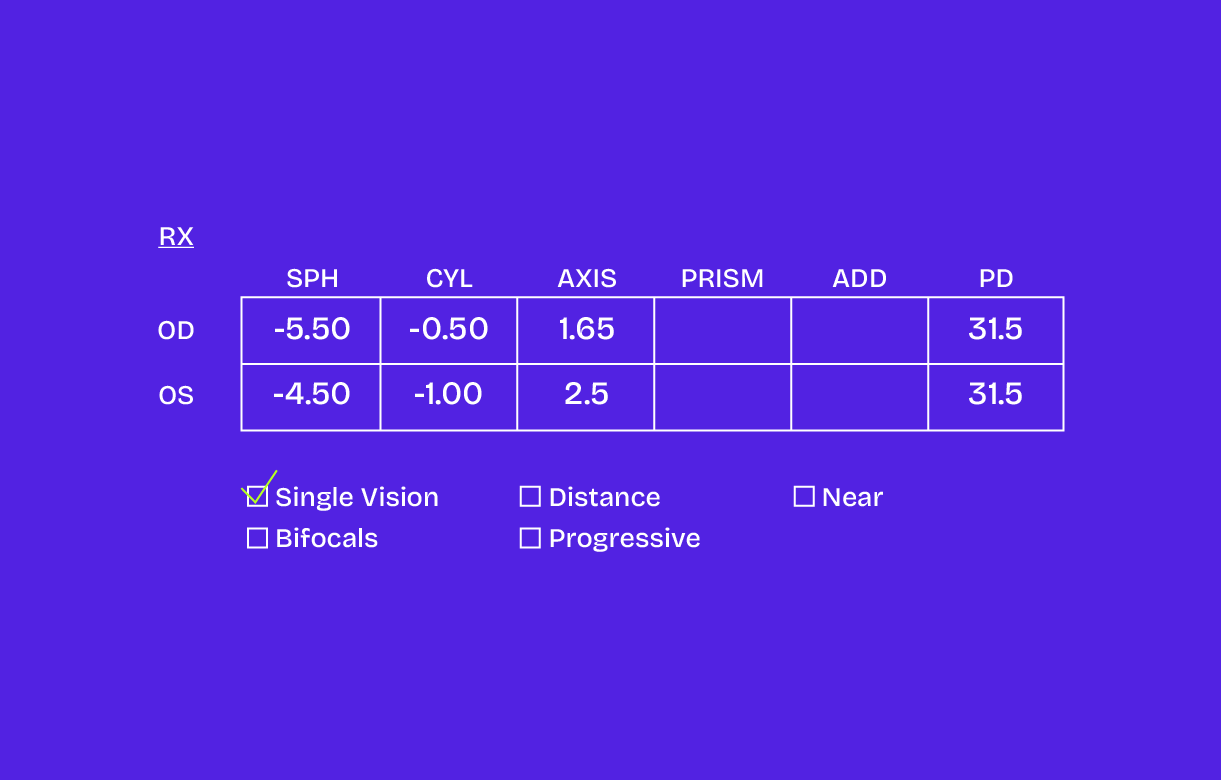Click the OS PD field 31.5

coord(995,396)
